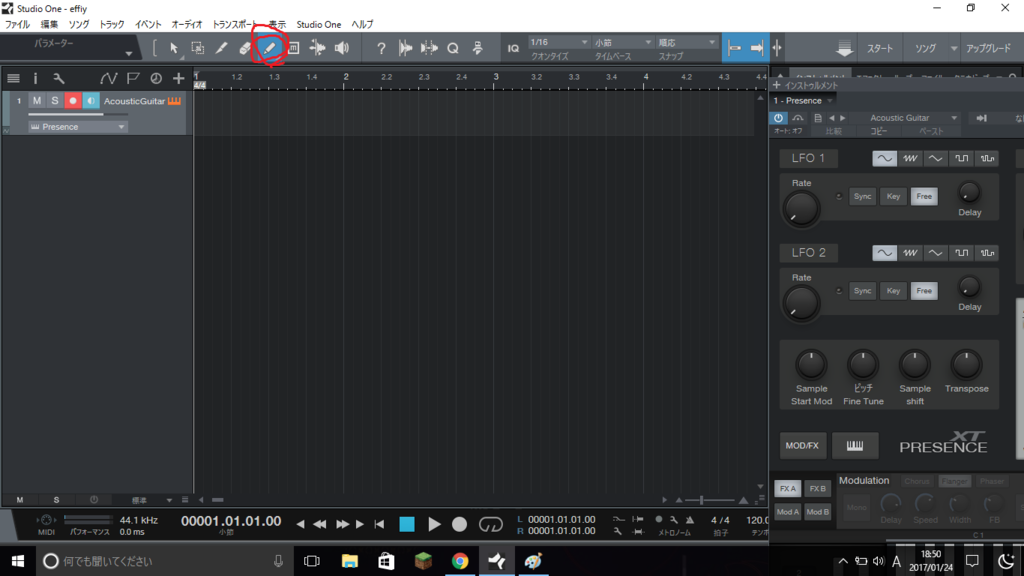Open the 1/16 quantize dropdown
The width and height of the screenshot is (1024, 576).
point(559,42)
